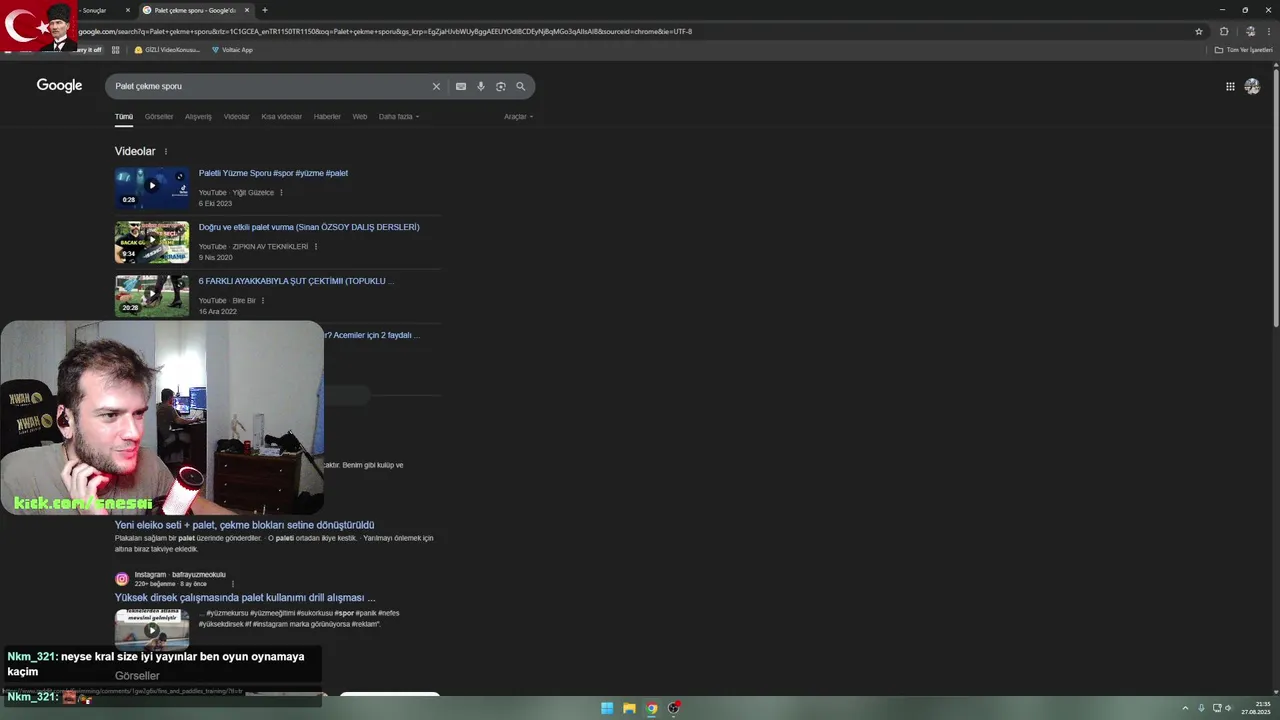Close the 'Sonuçlar' tab
The height and width of the screenshot is (720, 1280).
pyautogui.click(x=128, y=10)
